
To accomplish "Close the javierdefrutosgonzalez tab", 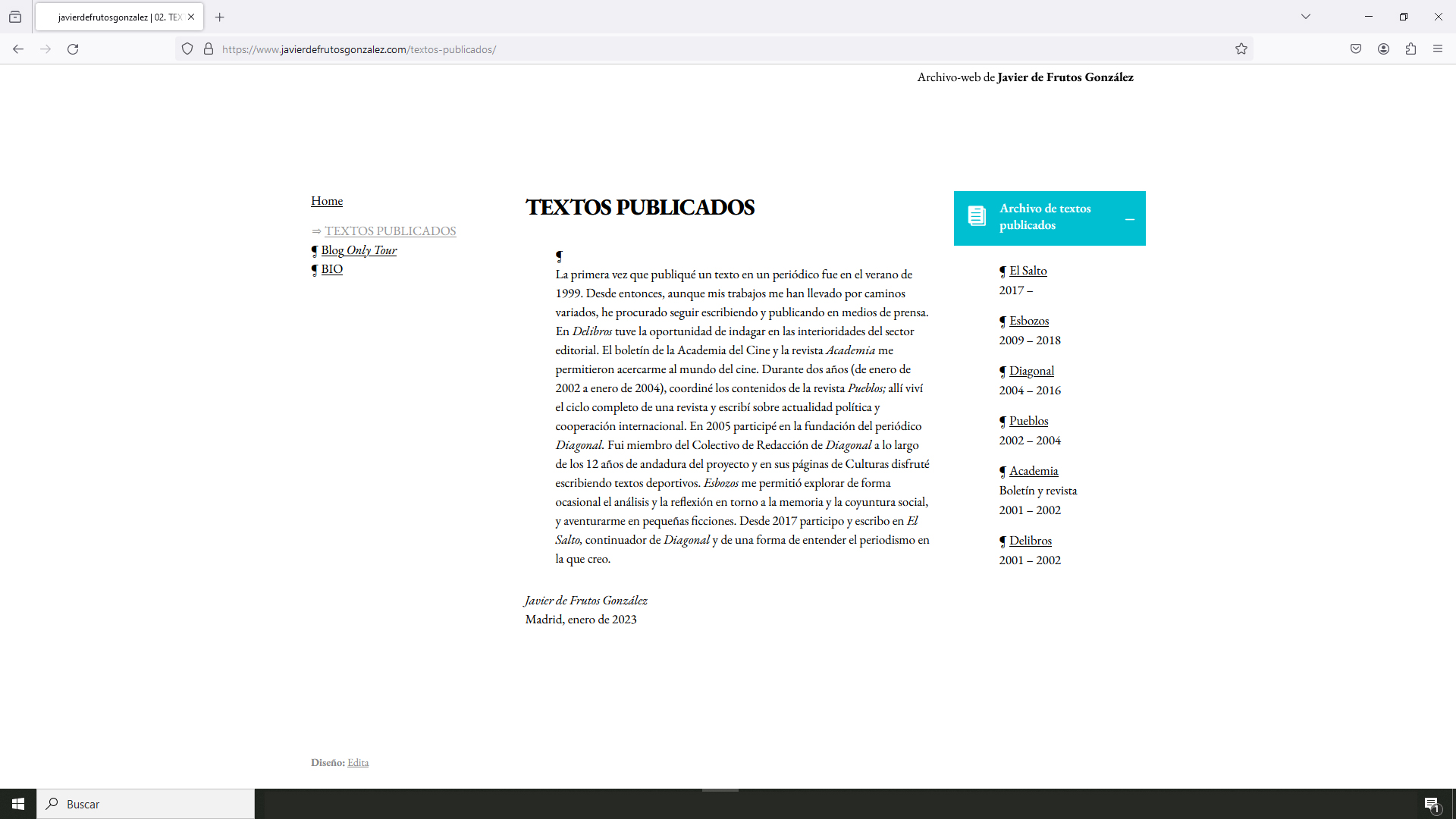I will click(x=191, y=17).
